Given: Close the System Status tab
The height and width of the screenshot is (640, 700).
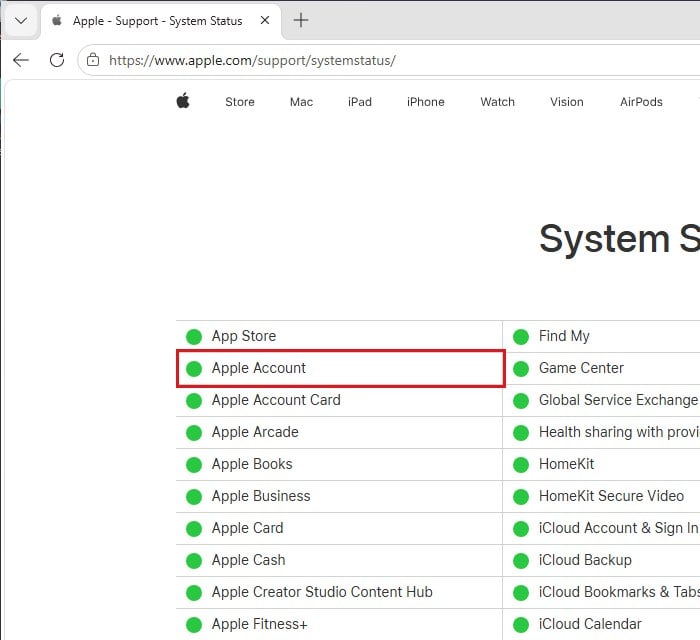Looking at the screenshot, I should tap(265, 20).
